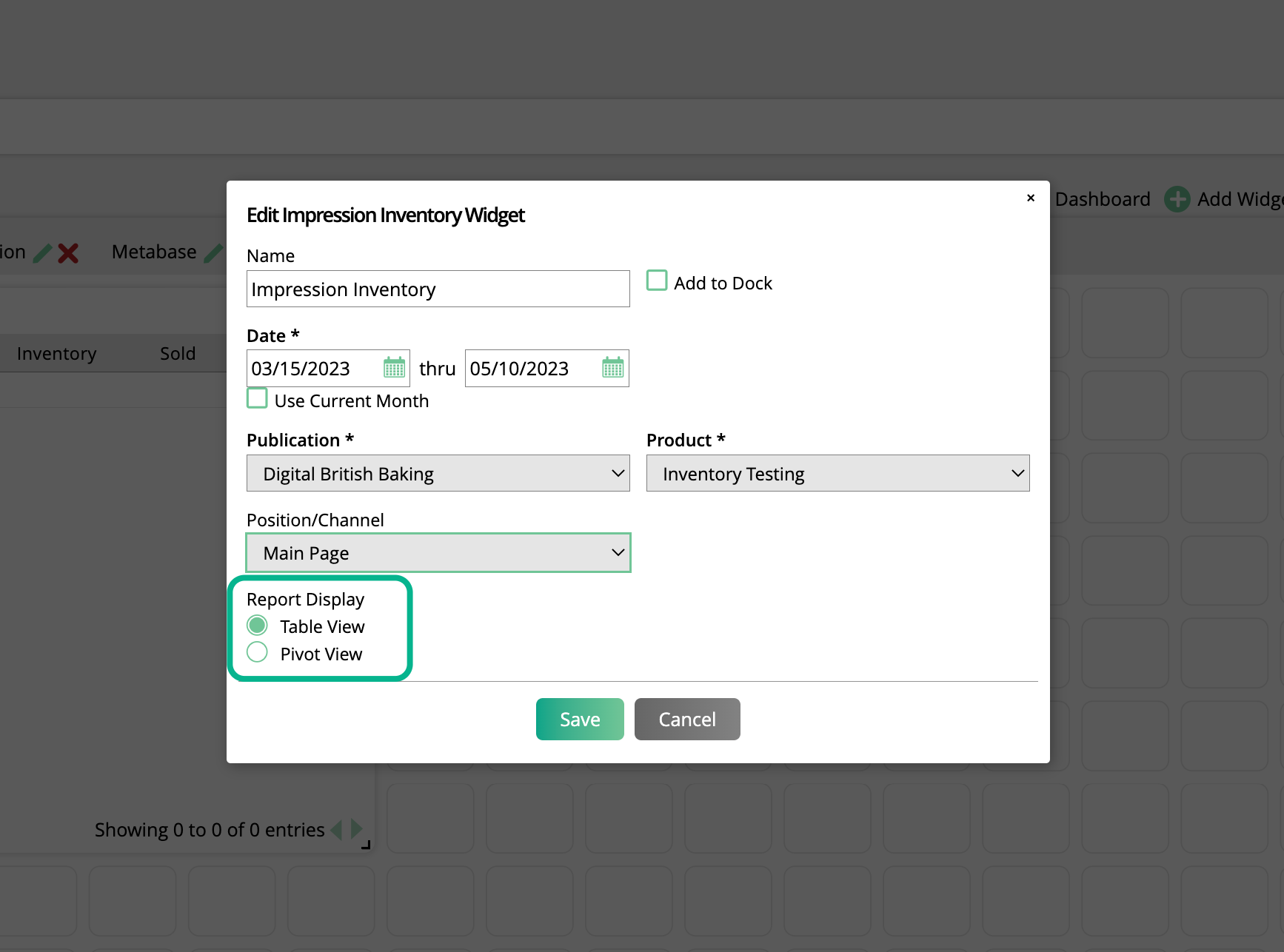This screenshot has height=952, width=1284.
Task: Switch to the Metabase dashboard tab
Action: pyautogui.click(x=154, y=252)
